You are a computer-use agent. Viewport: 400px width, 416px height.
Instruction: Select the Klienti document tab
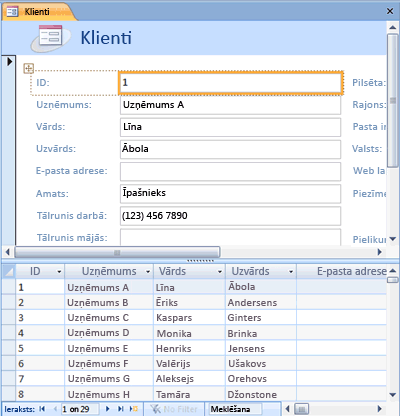click(37, 12)
